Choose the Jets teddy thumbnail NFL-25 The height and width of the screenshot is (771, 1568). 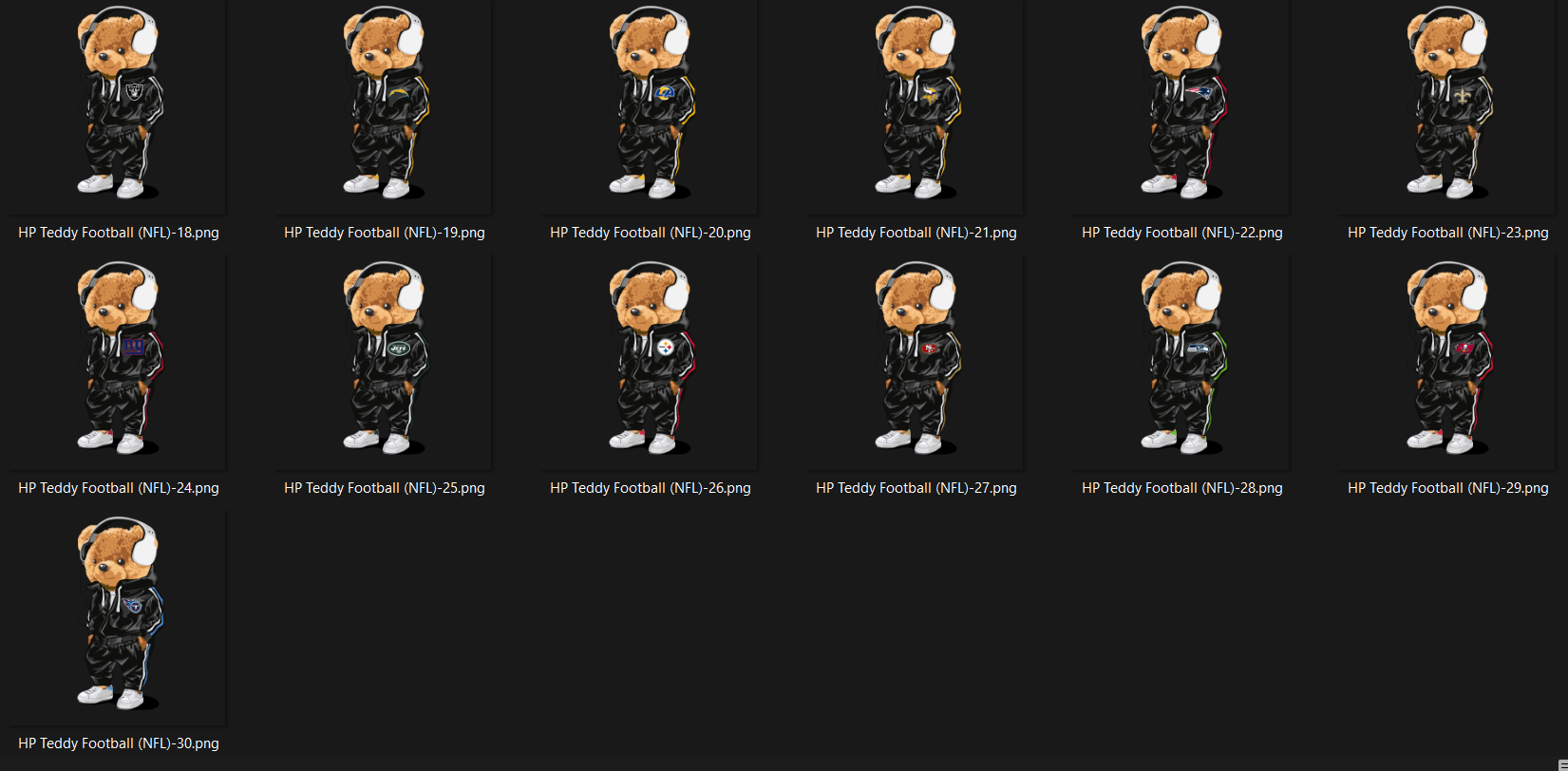coord(385,360)
